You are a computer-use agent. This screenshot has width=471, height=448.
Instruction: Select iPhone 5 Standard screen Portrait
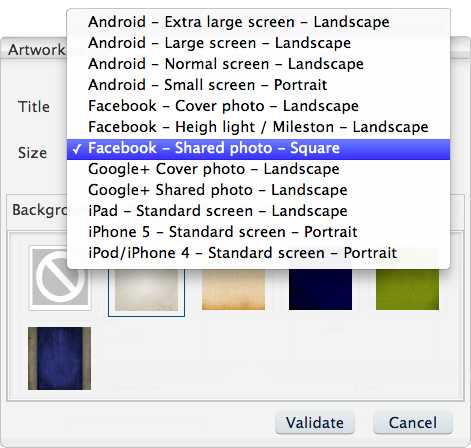point(258,232)
